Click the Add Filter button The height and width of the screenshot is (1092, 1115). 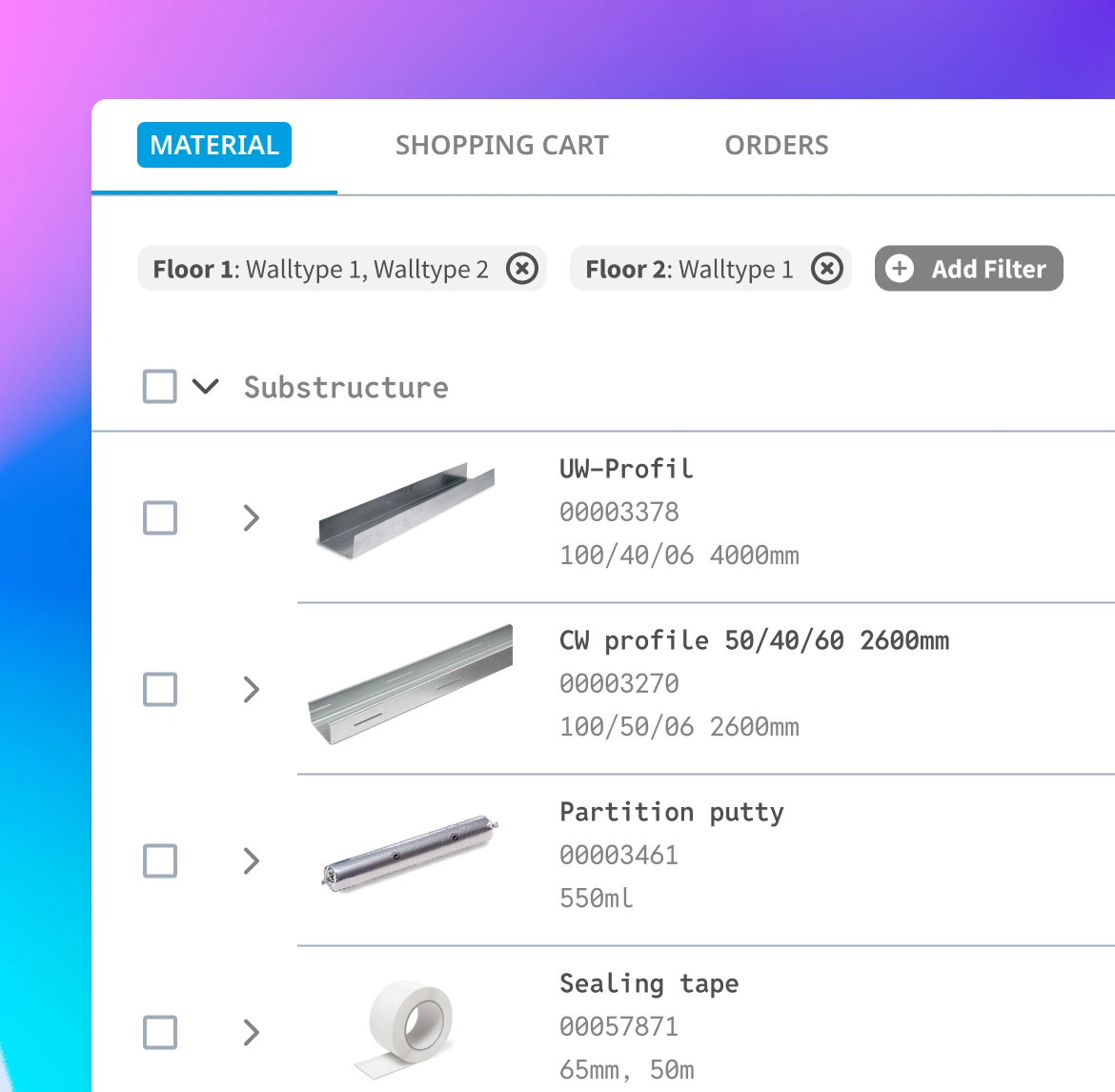pyautogui.click(x=968, y=269)
